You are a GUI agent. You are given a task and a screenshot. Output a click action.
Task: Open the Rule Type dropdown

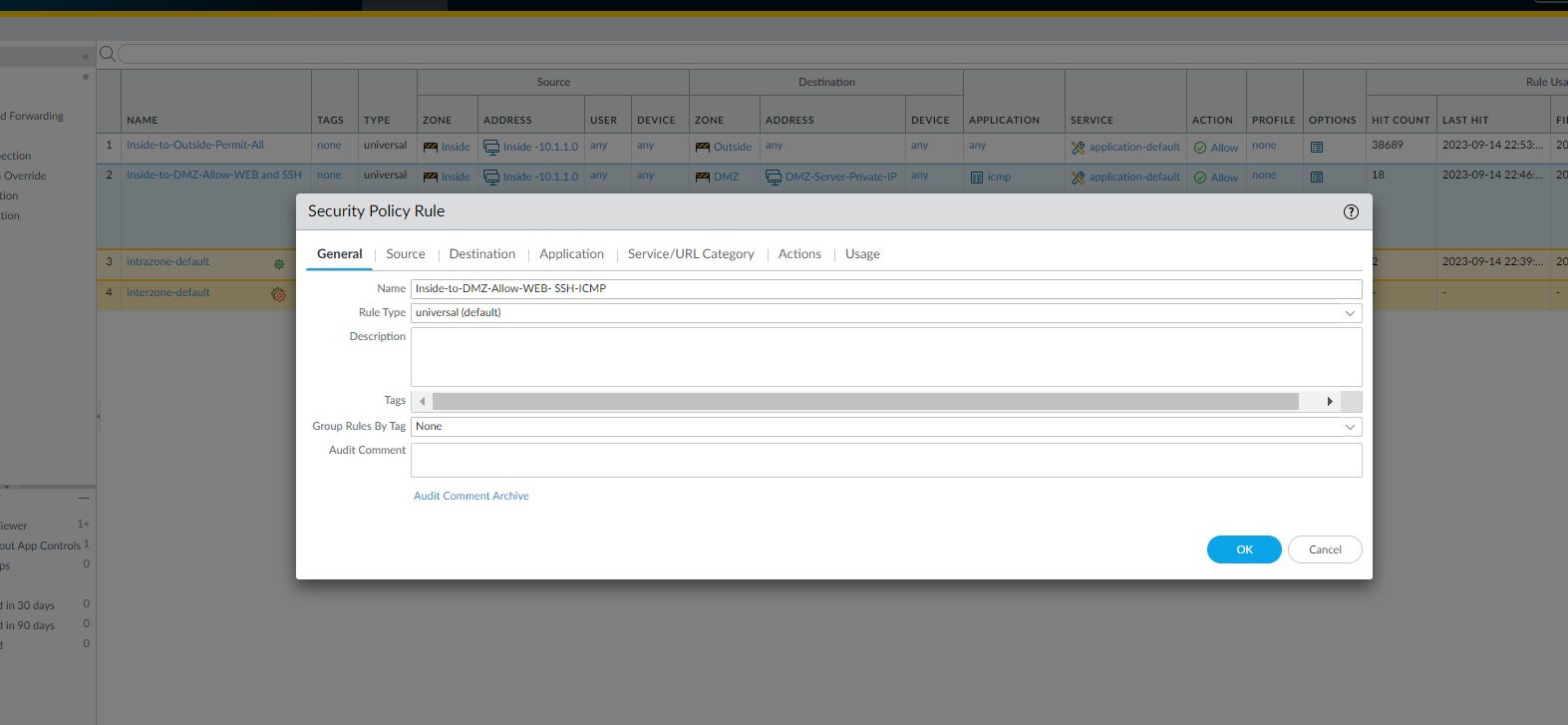1350,313
